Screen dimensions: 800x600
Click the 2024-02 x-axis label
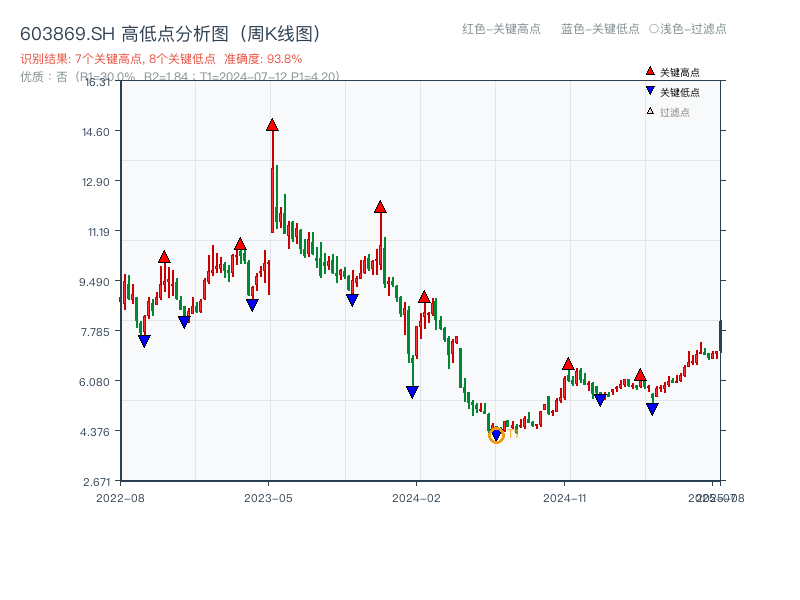click(416, 498)
